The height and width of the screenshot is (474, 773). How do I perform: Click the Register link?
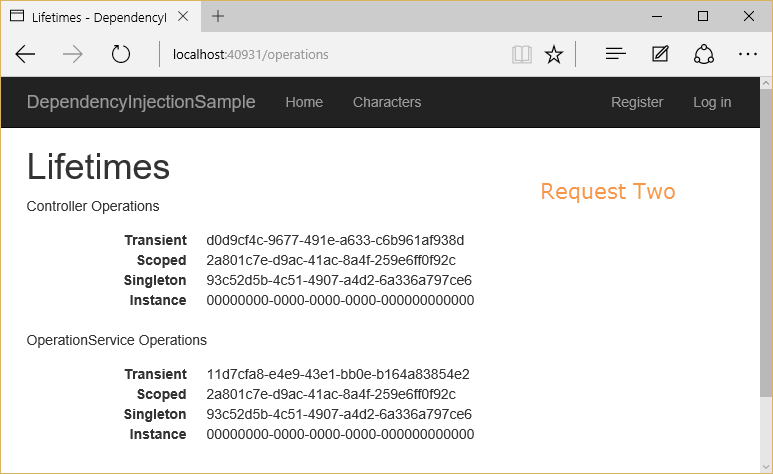tap(637, 102)
